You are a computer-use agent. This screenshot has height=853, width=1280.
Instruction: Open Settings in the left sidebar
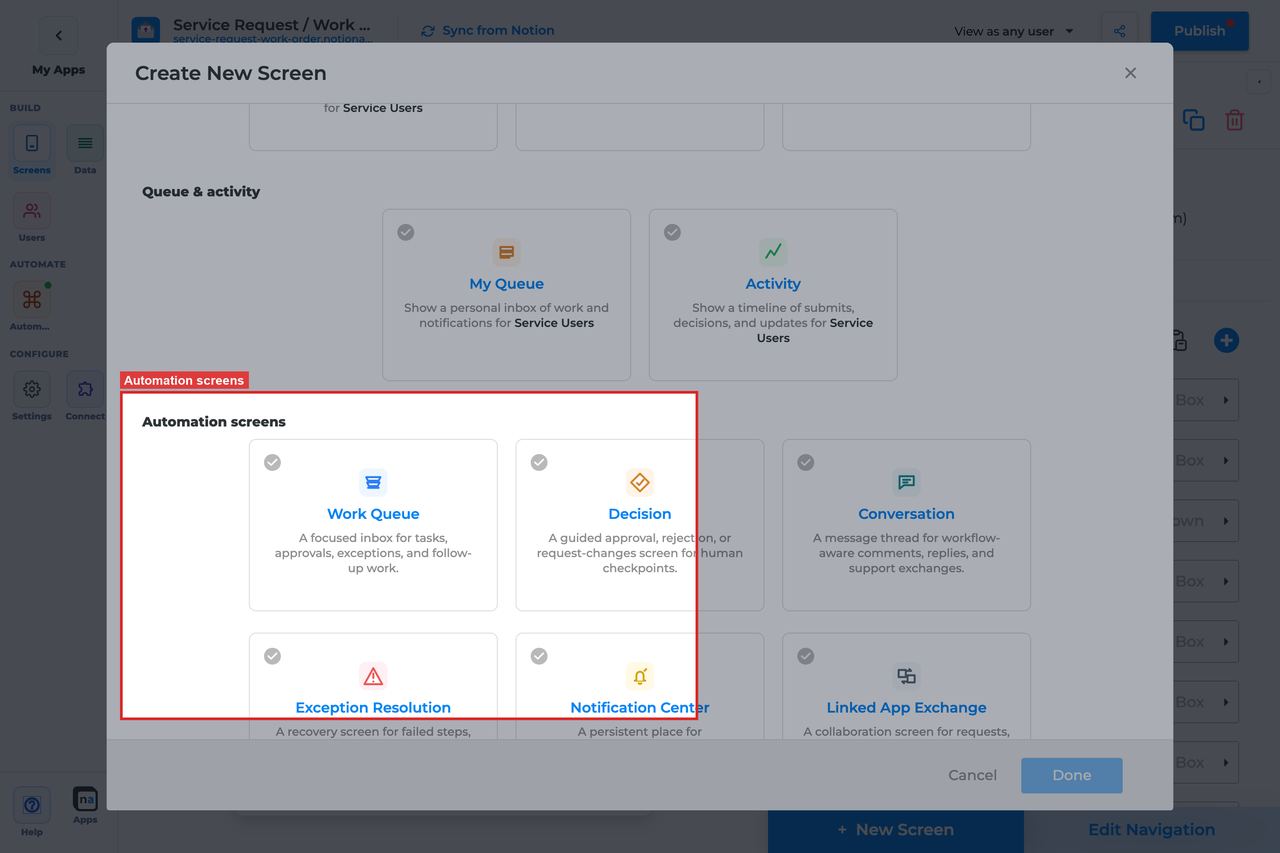point(32,396)
